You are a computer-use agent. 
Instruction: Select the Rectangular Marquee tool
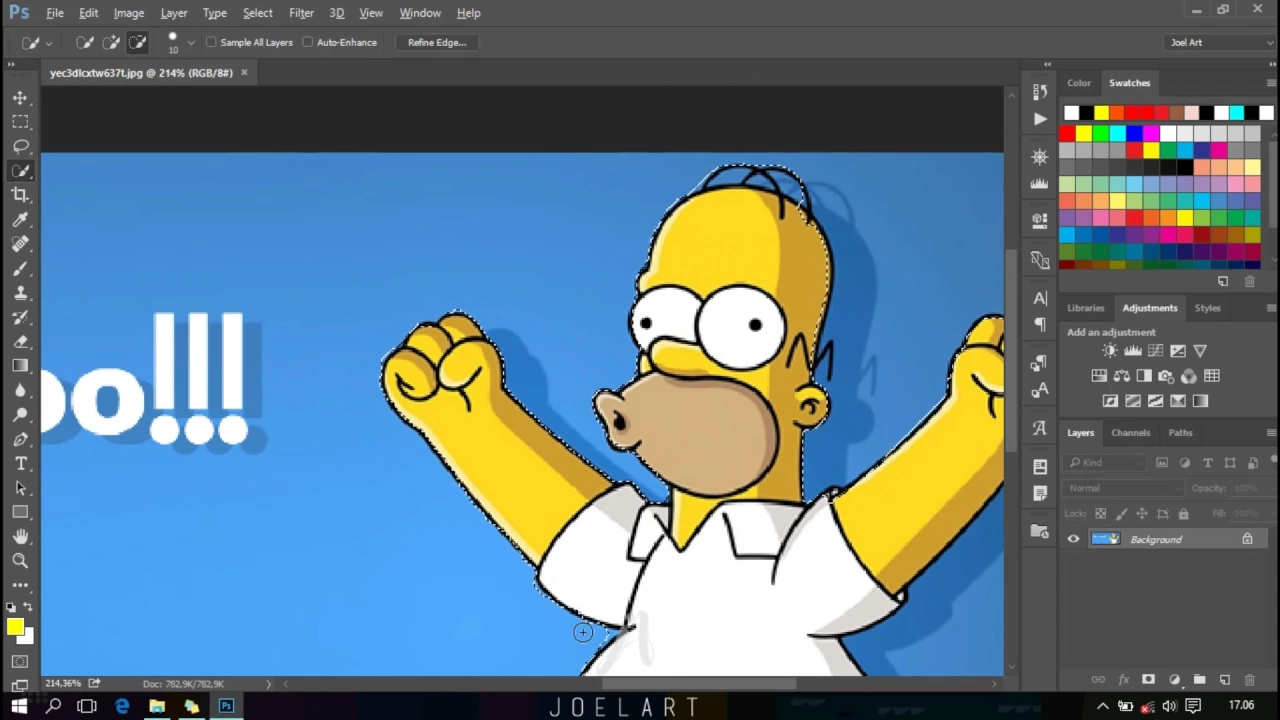coord(20,122)
